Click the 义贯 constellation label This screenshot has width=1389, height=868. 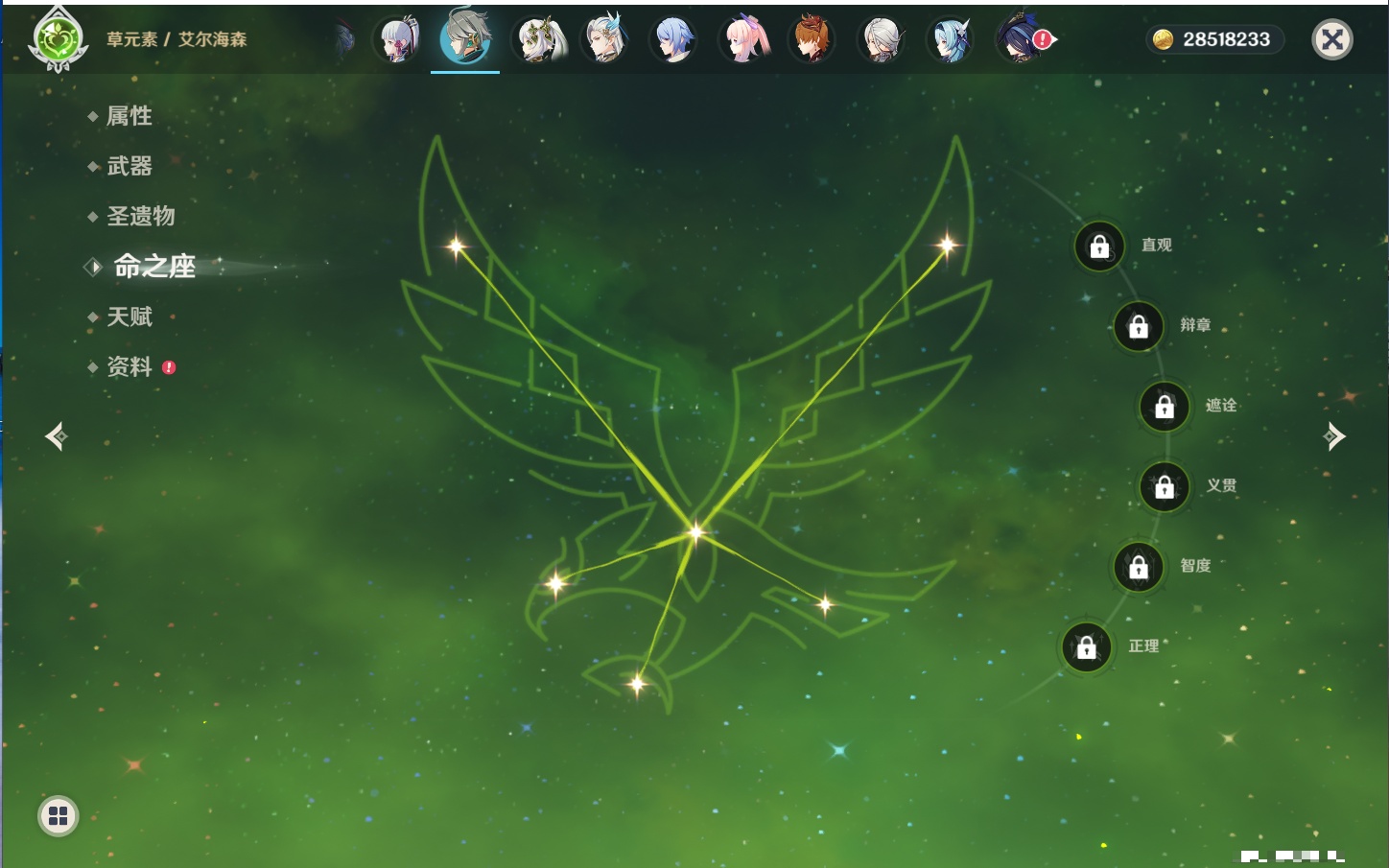point(1221,485)
